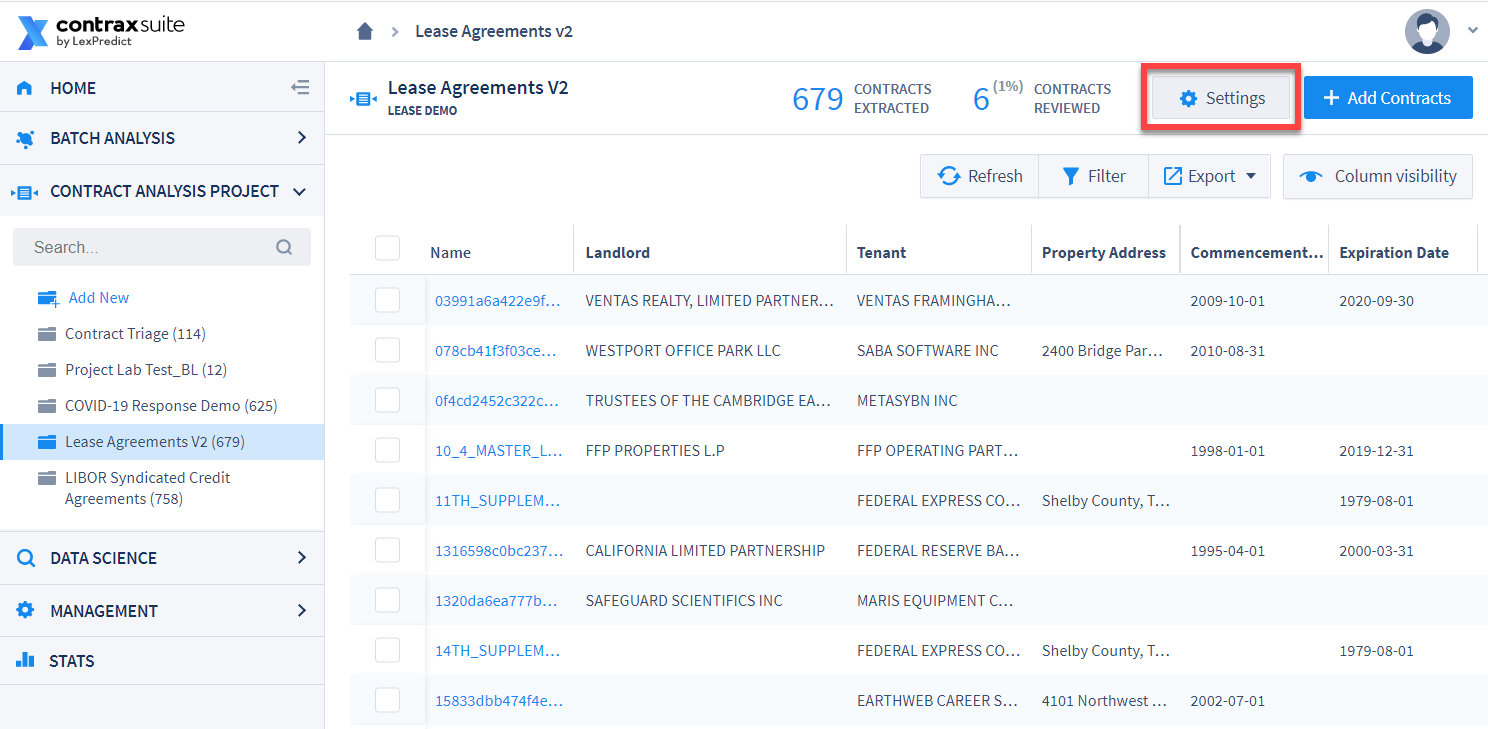Image resolution: width=1488 pixels, height=729 pixels.
Task: Sort by the Landlord column header
Action: pos(617,252)
